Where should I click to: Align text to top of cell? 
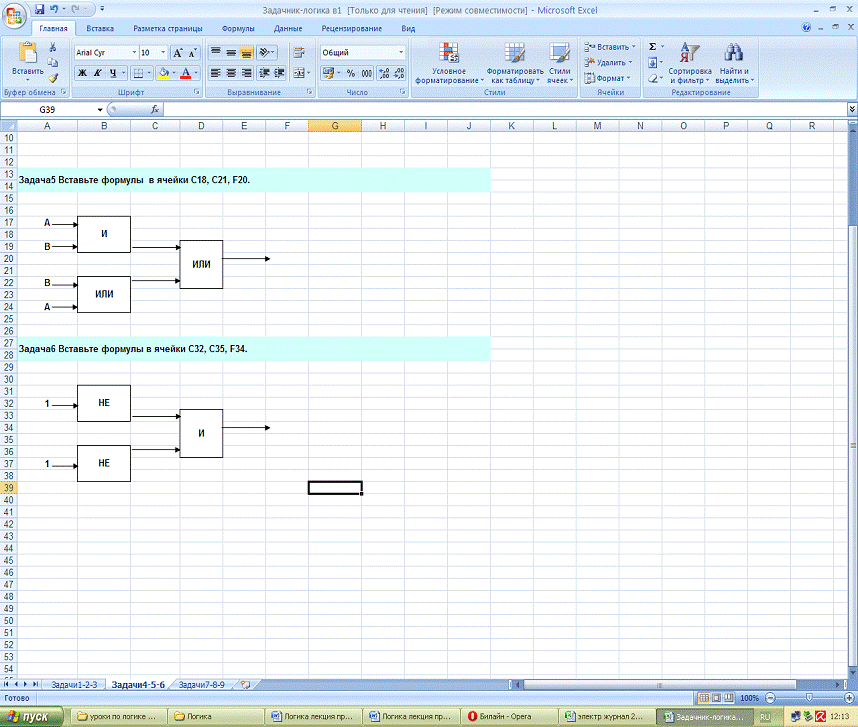216,53
